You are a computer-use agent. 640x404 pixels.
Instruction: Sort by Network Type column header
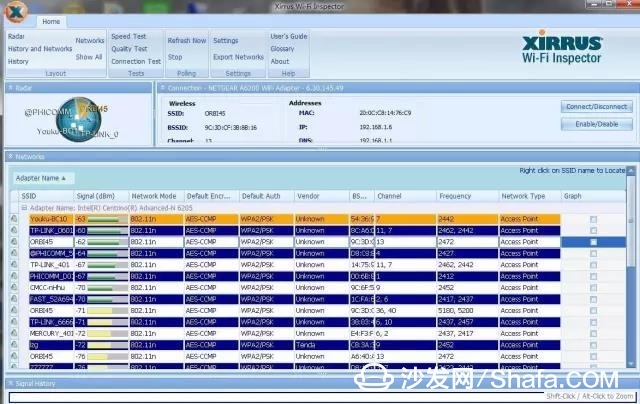click(x=530, y=196)
